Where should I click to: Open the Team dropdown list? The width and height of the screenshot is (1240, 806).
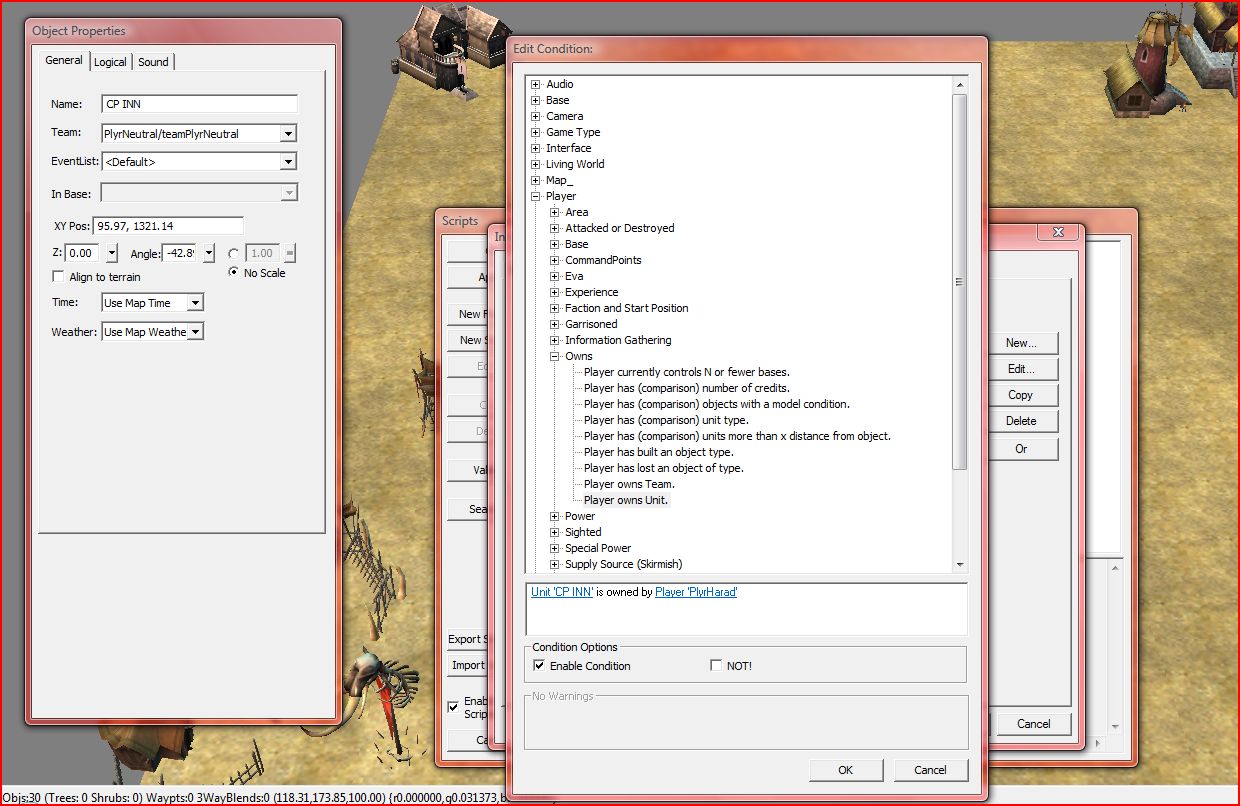pyautogui.click(x=288, y=134)
